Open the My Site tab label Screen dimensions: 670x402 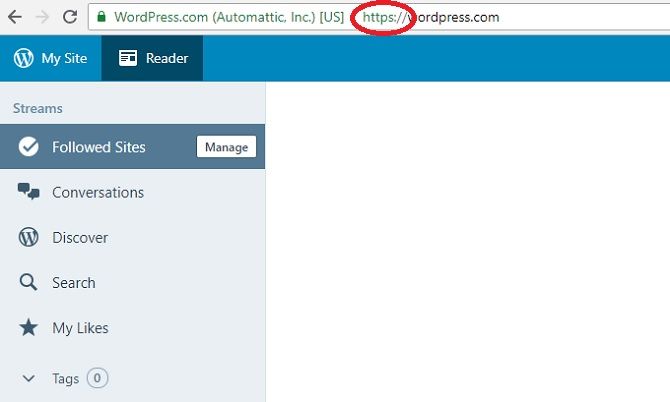click(64, 58)
